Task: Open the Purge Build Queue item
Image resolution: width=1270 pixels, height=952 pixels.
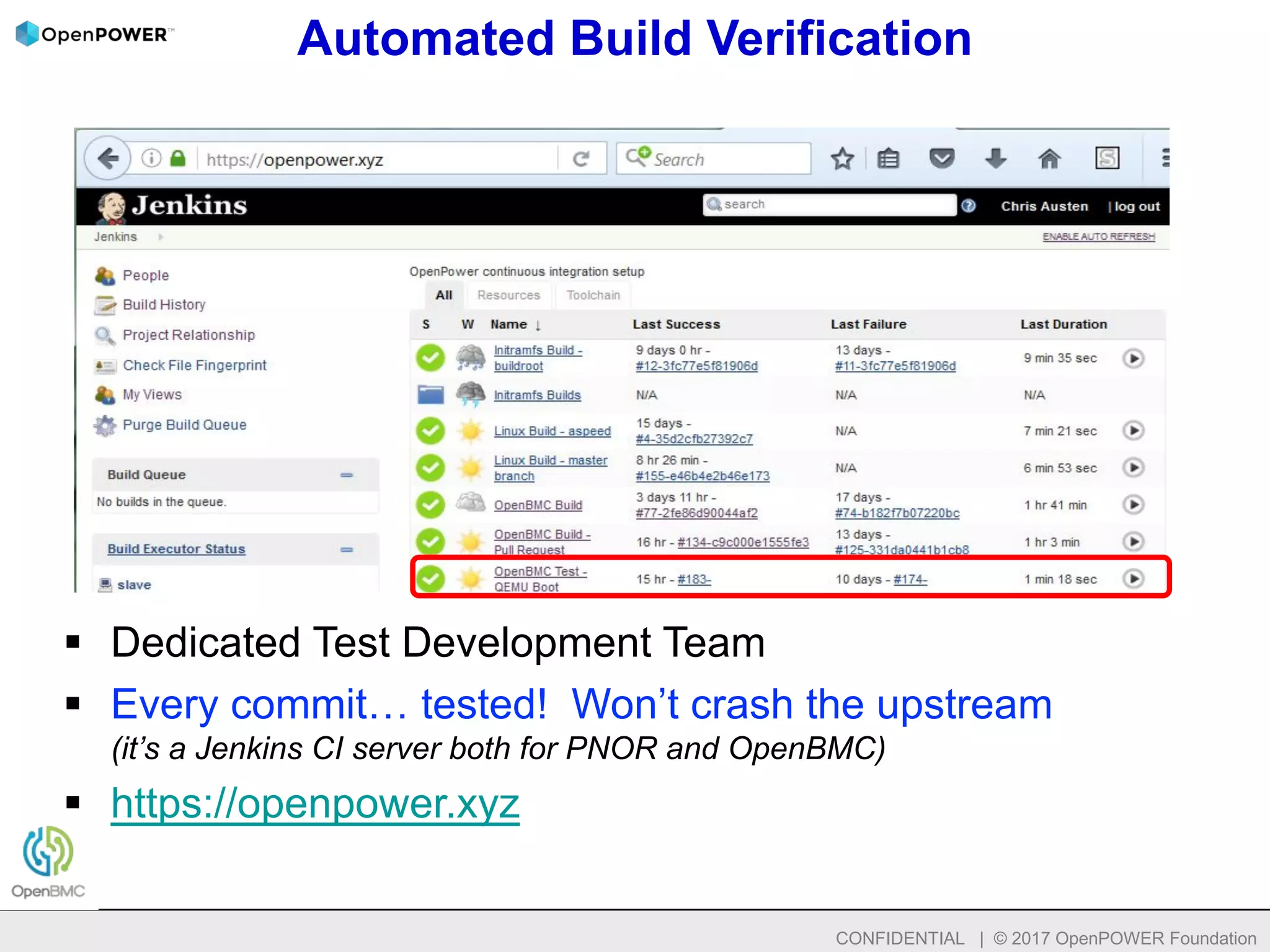Action: (x=184, y=425)
